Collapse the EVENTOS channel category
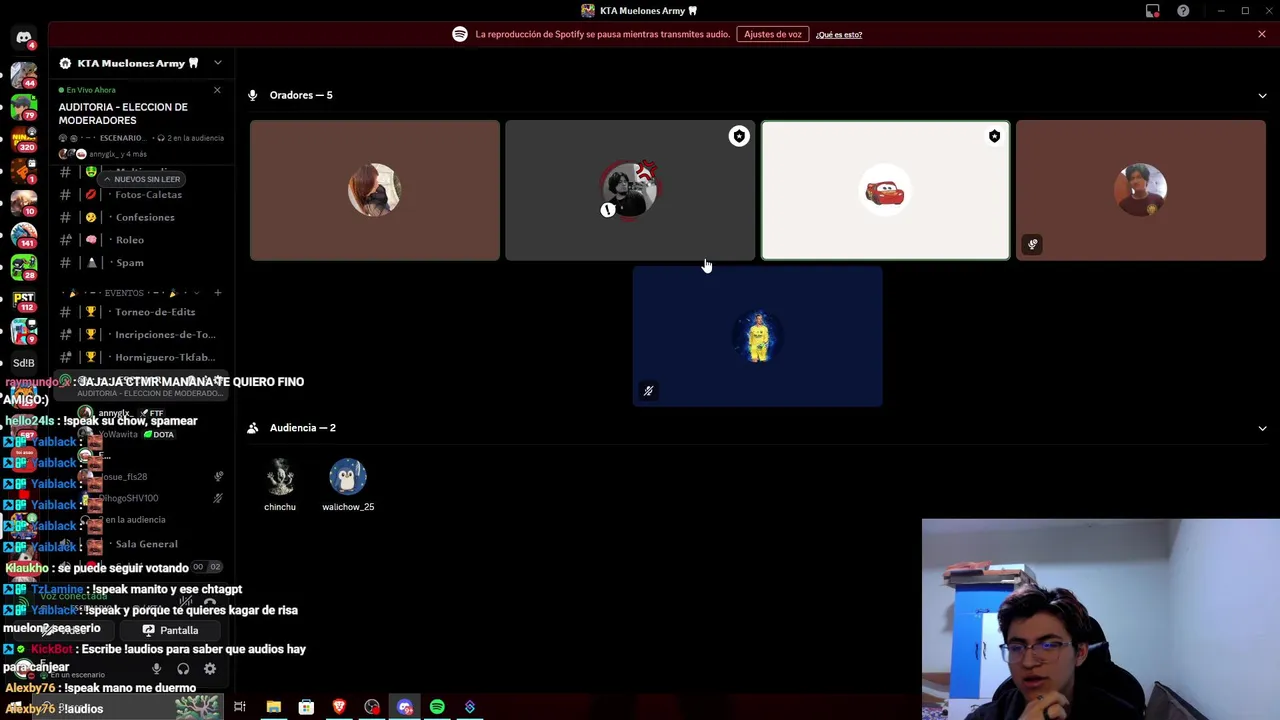 [124, 293]
